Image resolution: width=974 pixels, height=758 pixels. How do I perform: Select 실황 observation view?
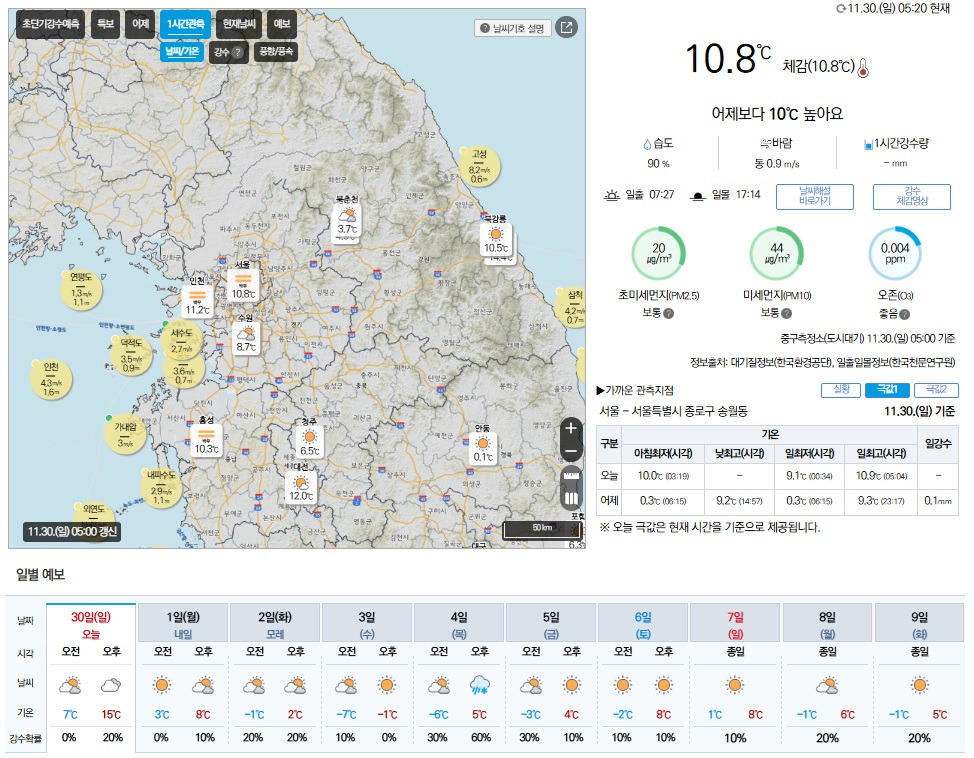point(841,390)
